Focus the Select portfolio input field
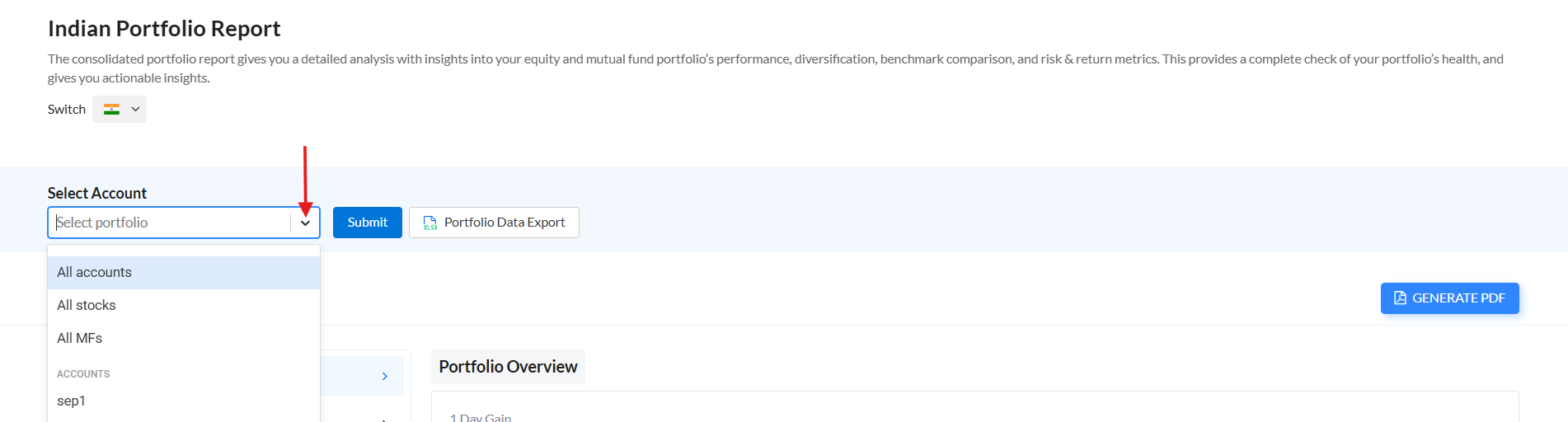 coord(169,223)
